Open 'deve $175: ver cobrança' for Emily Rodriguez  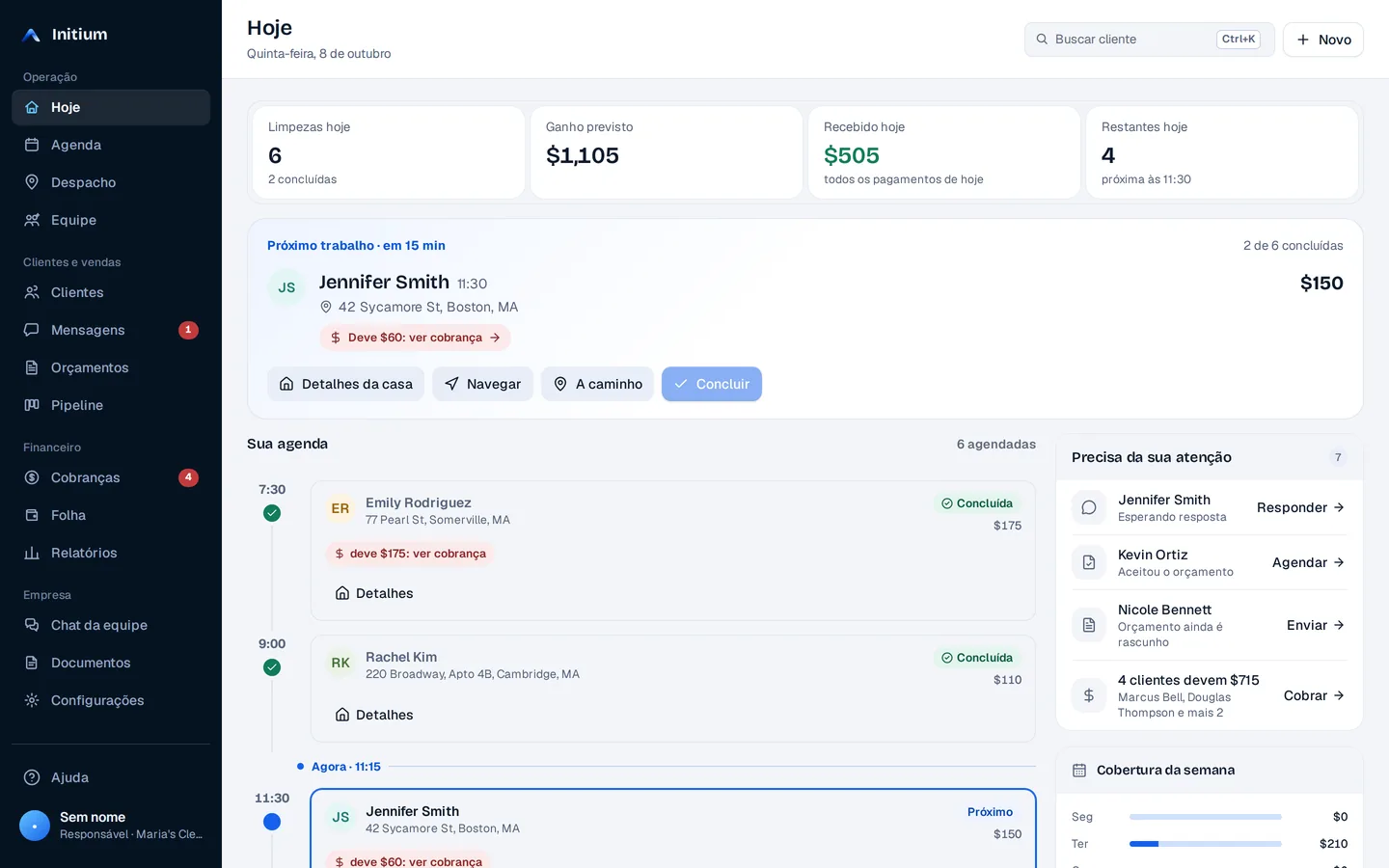[x=409, y=554]
